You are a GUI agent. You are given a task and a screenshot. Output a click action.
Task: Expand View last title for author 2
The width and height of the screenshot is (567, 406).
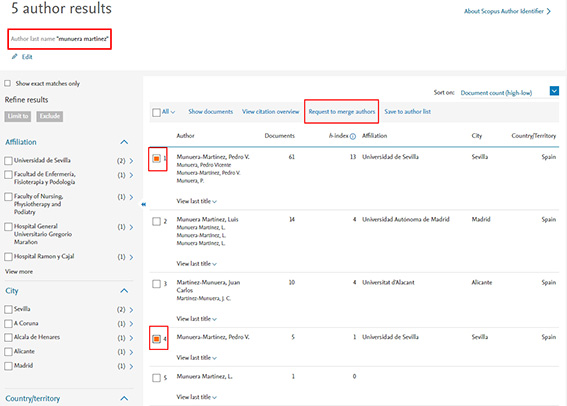pos(196,264)
